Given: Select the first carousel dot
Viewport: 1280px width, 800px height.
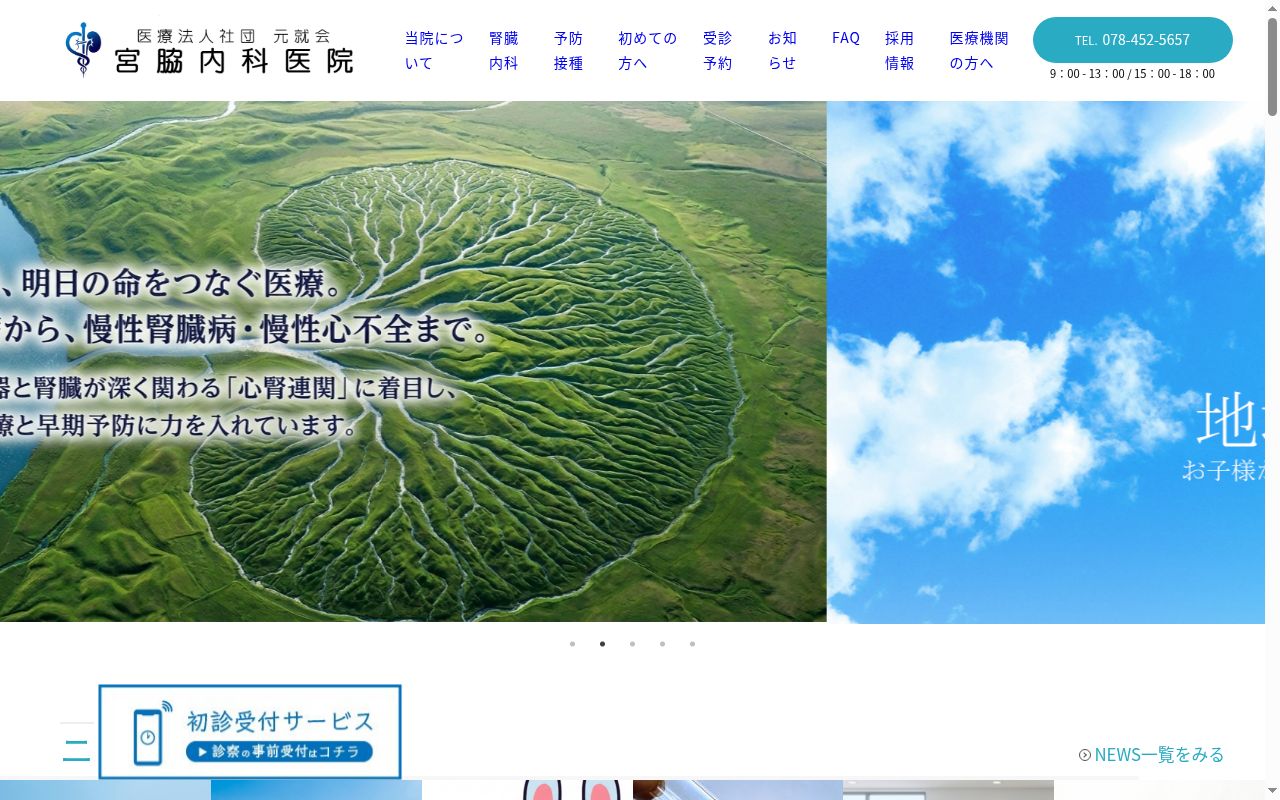Looking at the screenshot, I should [572, 644].
